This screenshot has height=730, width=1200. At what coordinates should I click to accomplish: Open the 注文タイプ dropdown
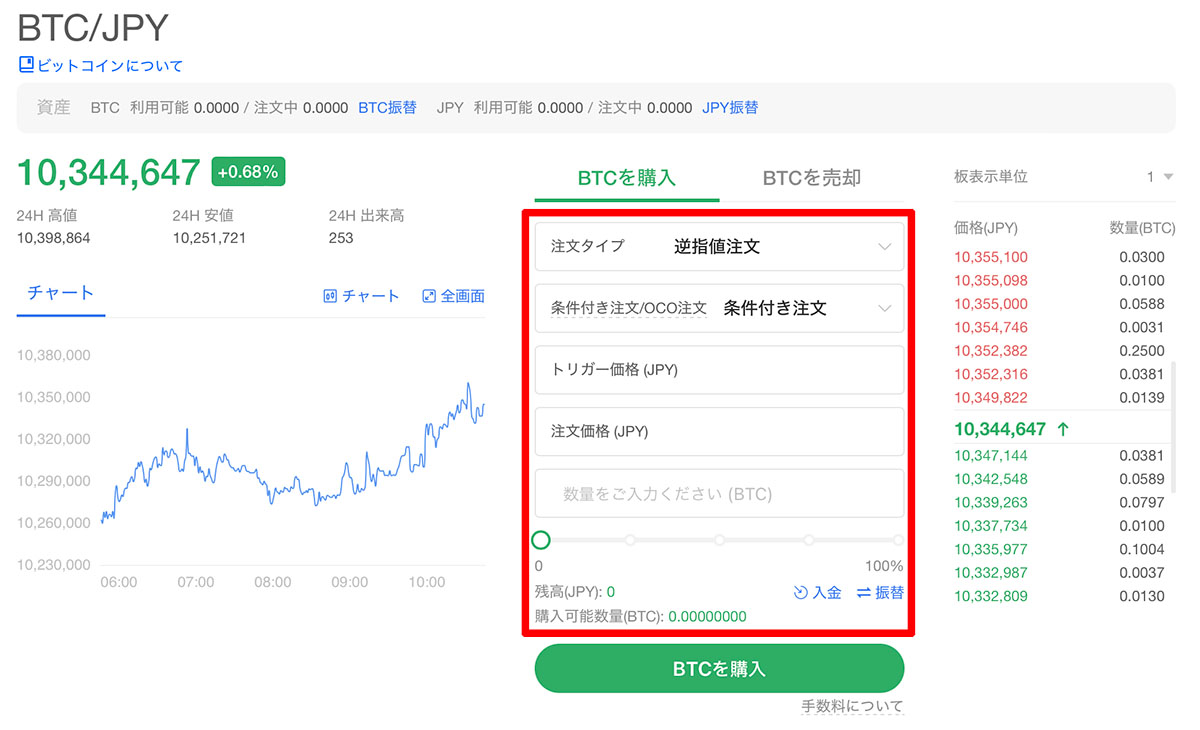720,246
